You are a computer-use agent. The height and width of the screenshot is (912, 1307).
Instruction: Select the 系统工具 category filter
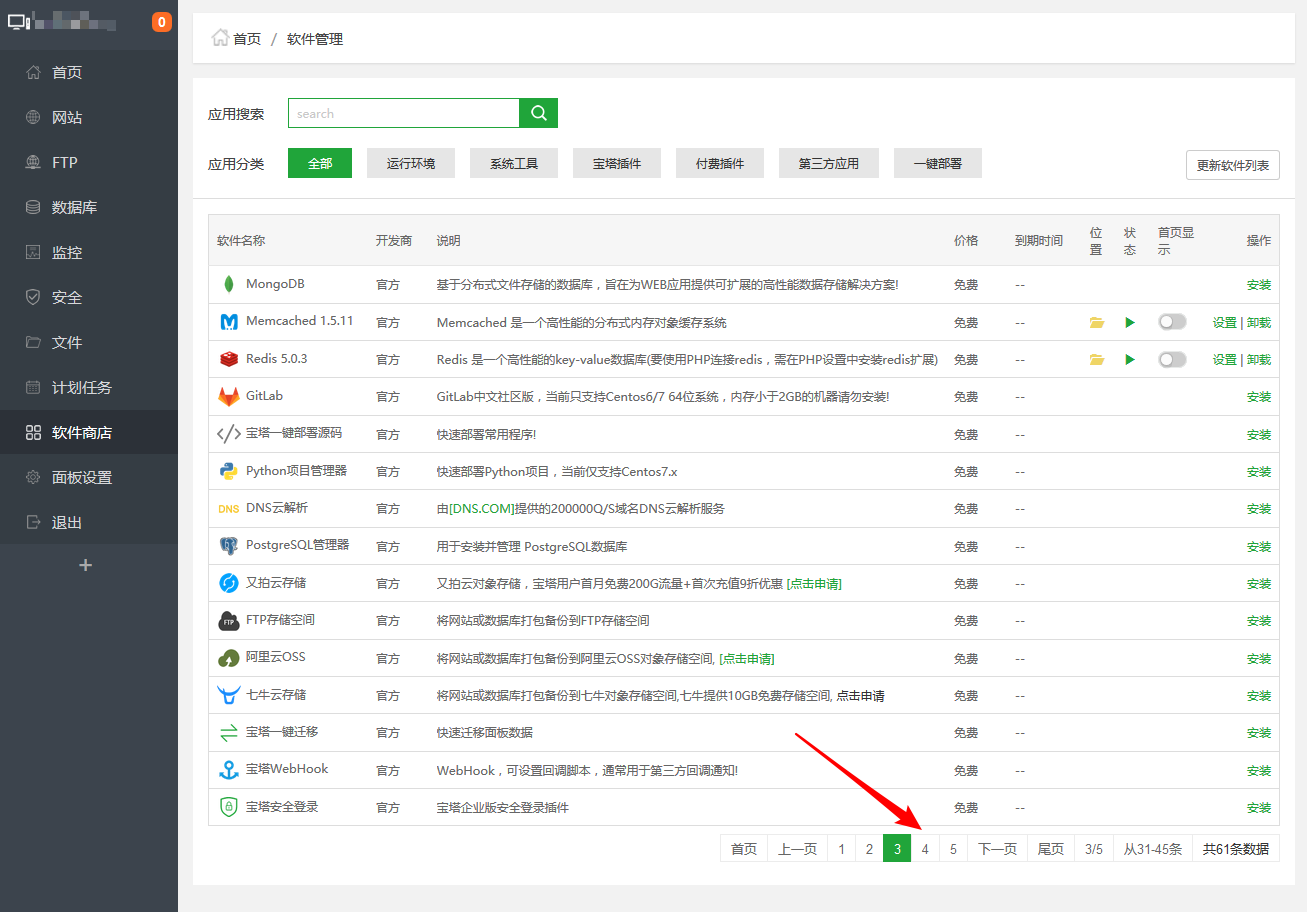pos(513,162)
